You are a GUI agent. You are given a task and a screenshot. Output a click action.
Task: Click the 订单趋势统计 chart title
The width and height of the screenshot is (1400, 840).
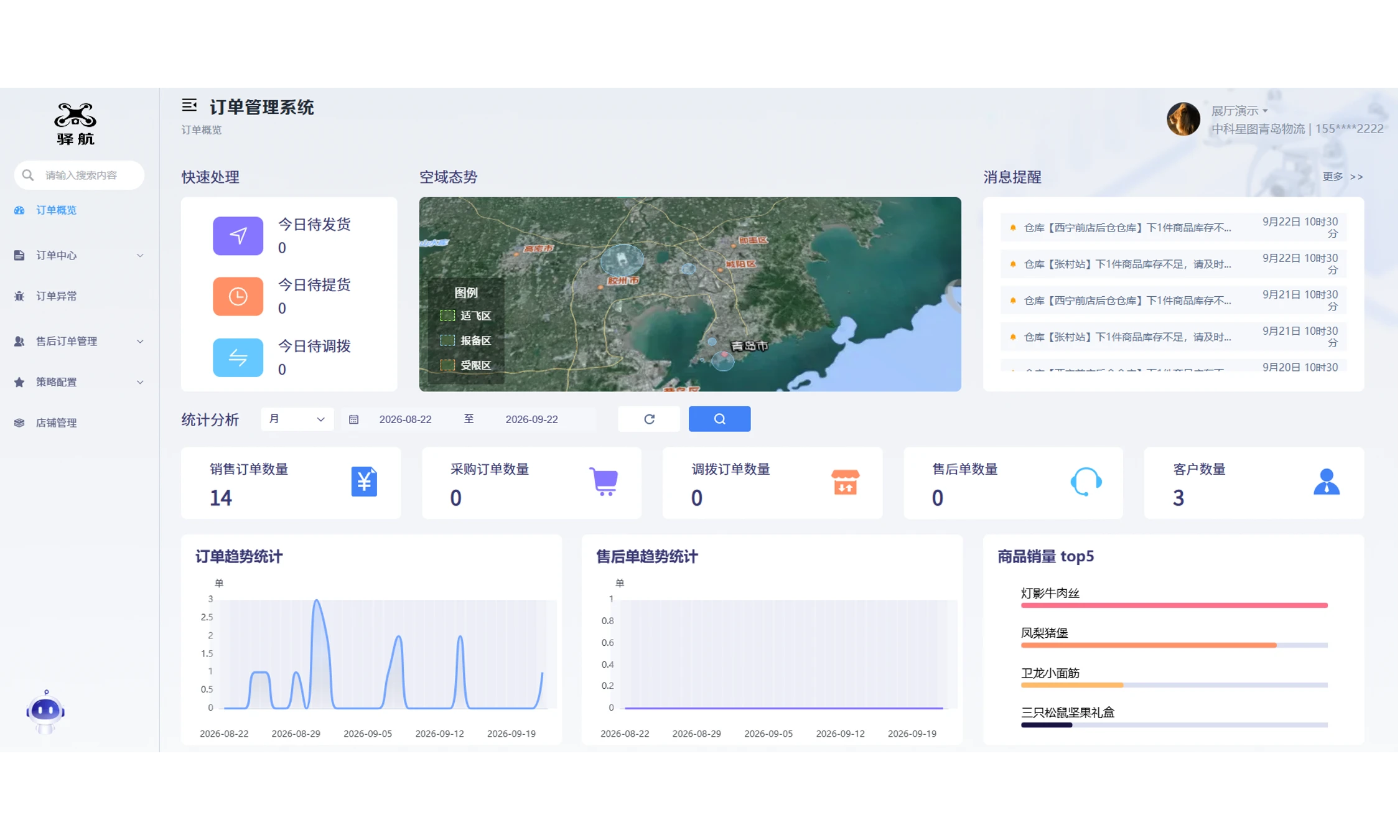point(240,558)
